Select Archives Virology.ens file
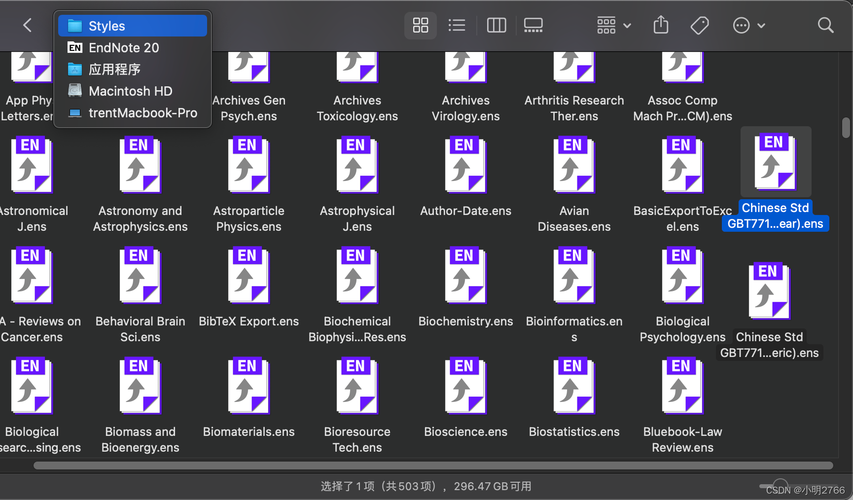This screenshot has width=853, height=500. 465,87
